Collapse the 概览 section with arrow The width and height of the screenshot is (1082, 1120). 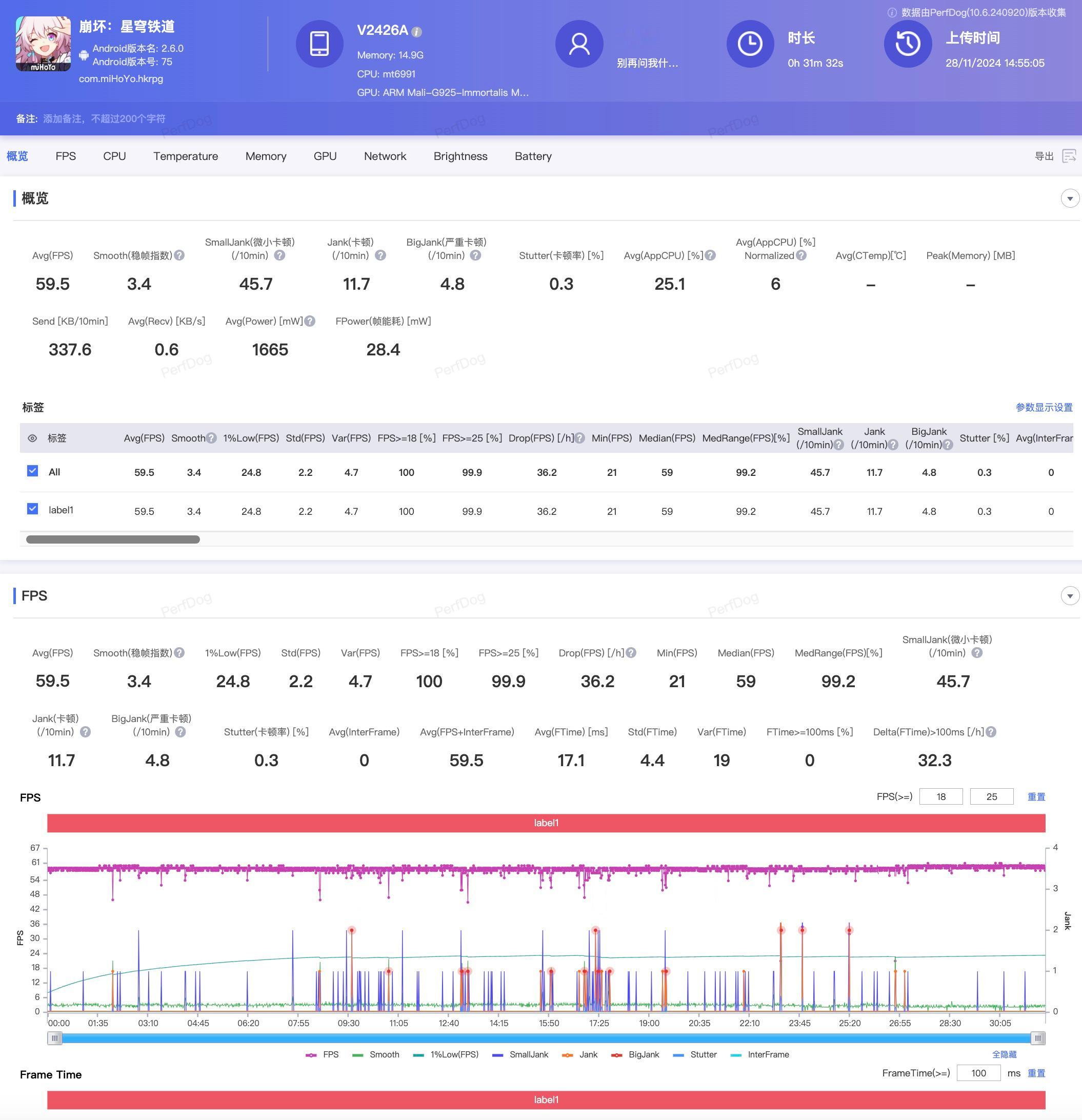tap(1070, 198)
